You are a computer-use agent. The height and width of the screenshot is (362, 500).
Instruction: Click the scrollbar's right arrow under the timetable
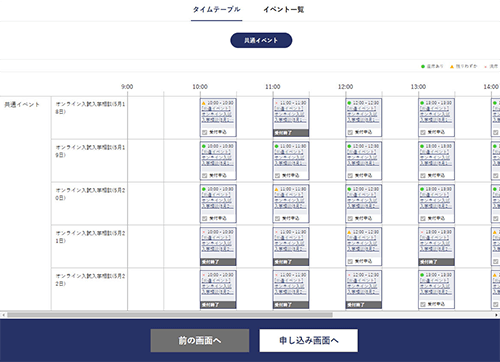tap(496, 315)
